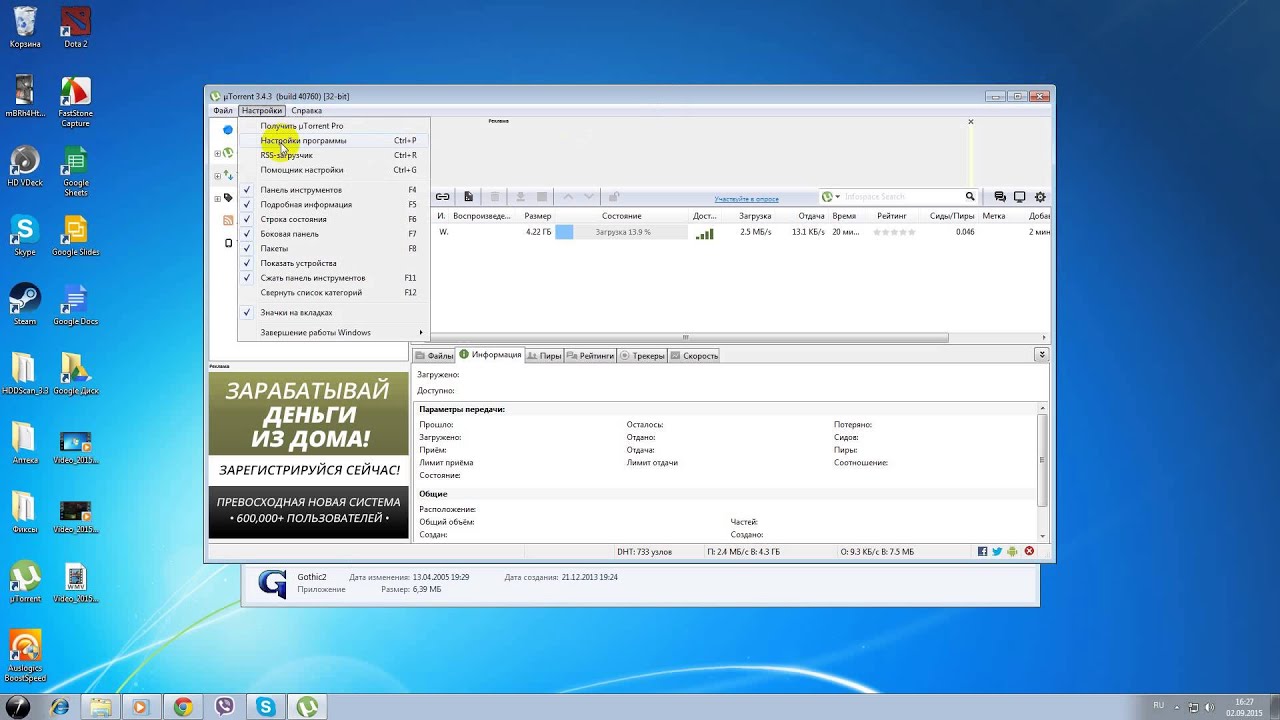This screenshot has width=1280, height=720.
Task: Switch to the 'Скорость' tab
Action: 694,355
